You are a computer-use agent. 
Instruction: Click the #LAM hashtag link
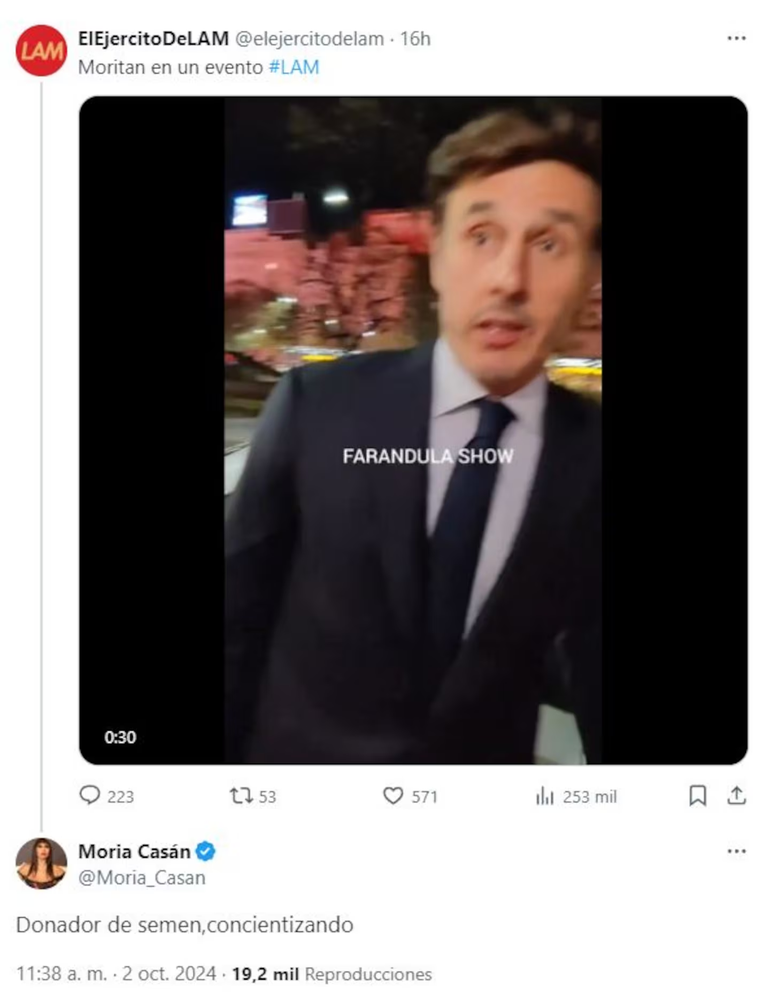pos(294,66)
